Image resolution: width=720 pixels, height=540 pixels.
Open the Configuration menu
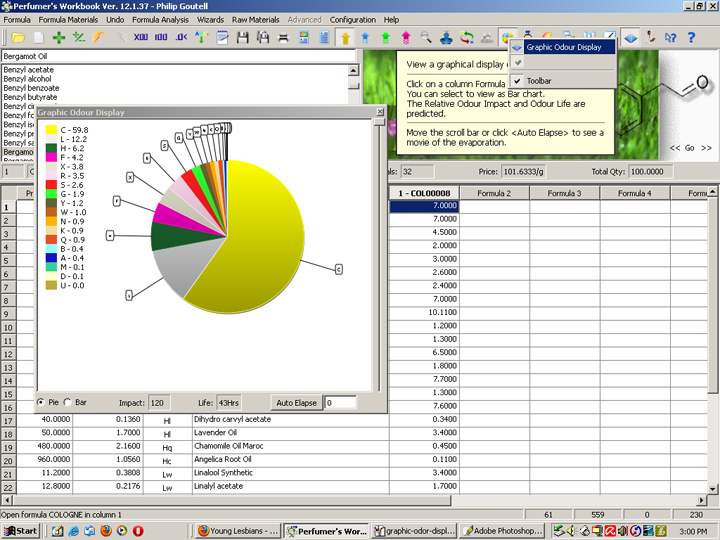coord(353,20)
